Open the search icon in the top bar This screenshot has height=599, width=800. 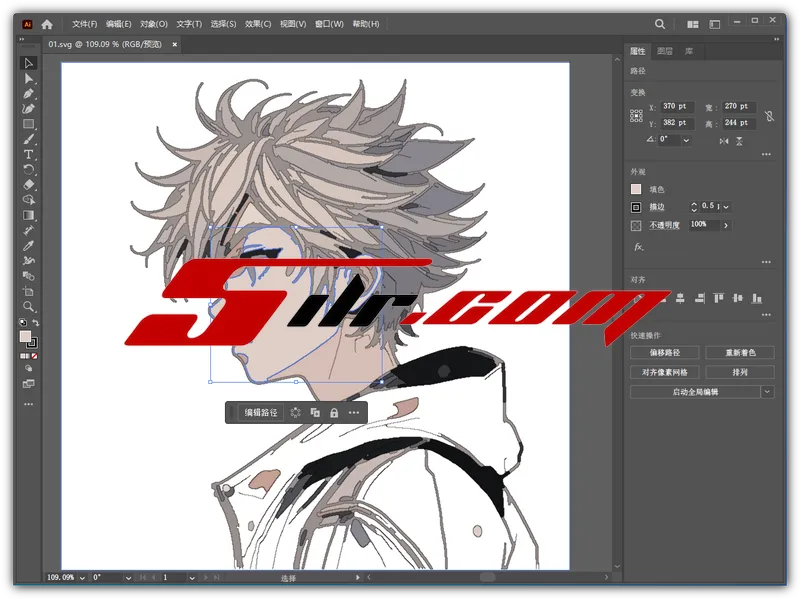click(x=660, y=24)
